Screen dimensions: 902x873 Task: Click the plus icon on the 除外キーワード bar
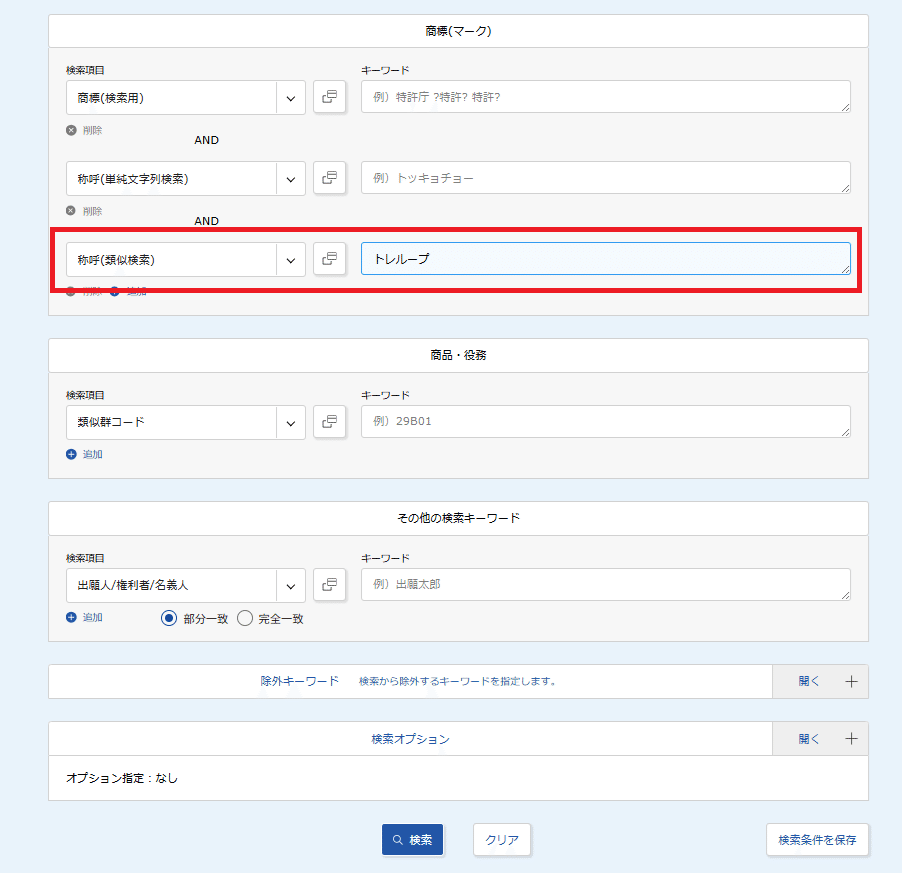(851, 681)
